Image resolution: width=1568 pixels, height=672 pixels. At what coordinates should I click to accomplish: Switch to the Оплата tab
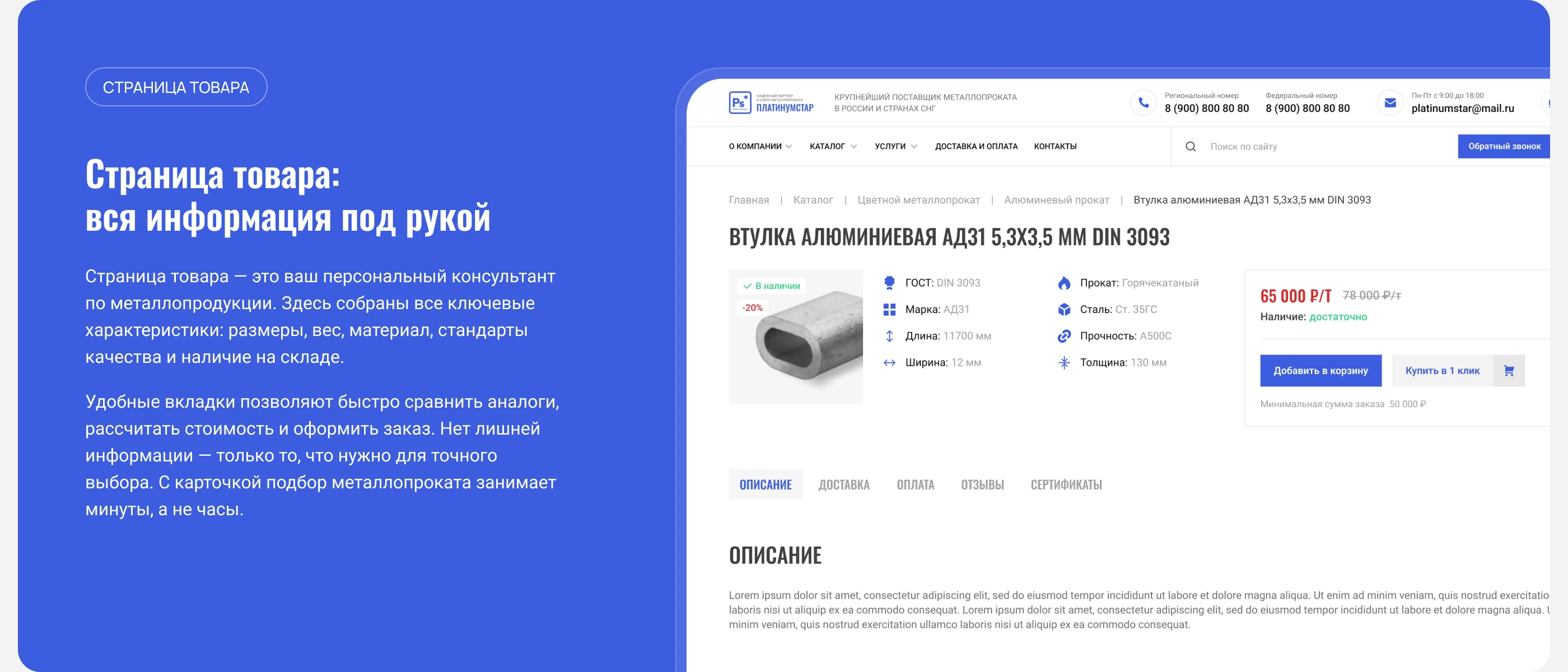pos(915,484)
